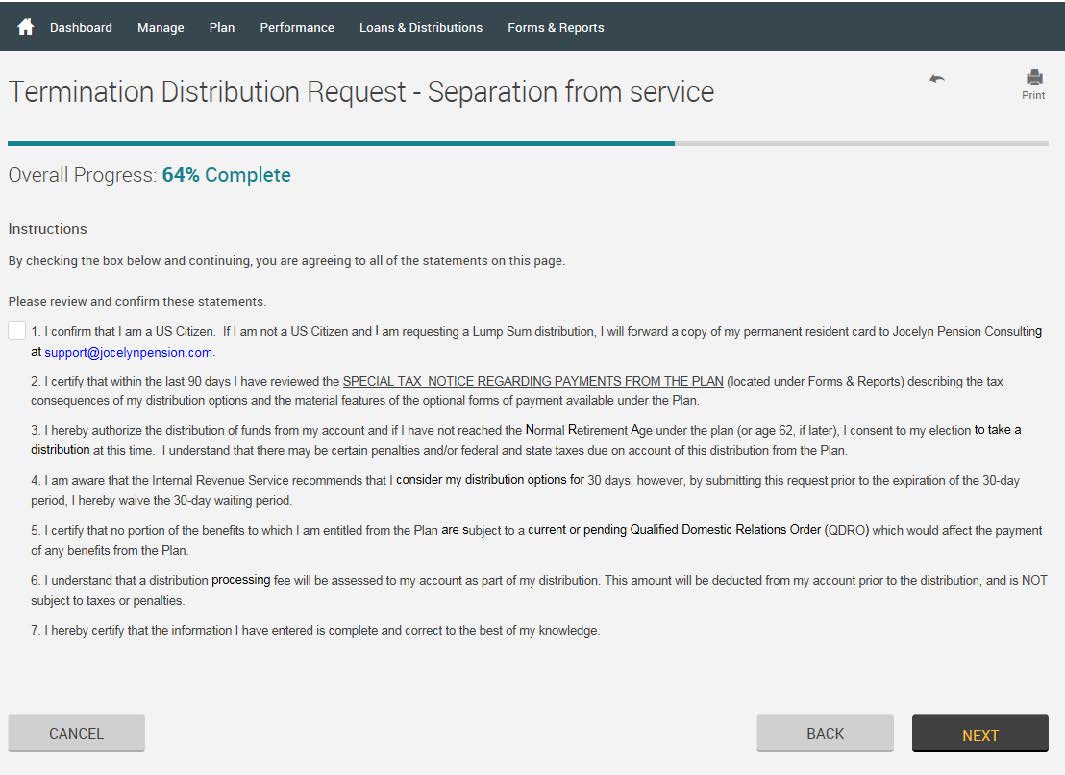This screenshot has height=775, width=1065.
Task: Check the box confirming the statements
Action: click(17, 331)
